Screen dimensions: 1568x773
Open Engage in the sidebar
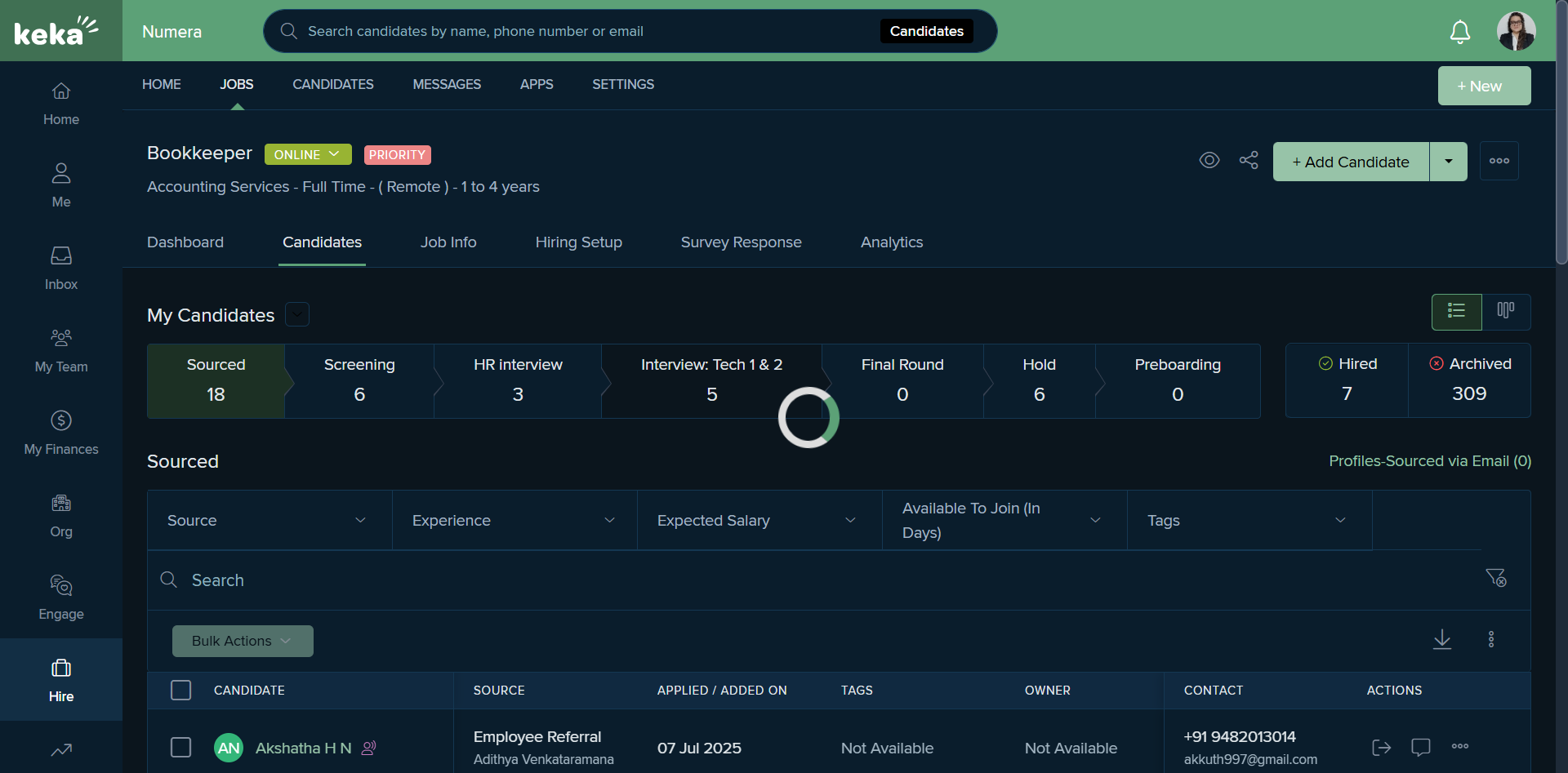click(61, 598)
